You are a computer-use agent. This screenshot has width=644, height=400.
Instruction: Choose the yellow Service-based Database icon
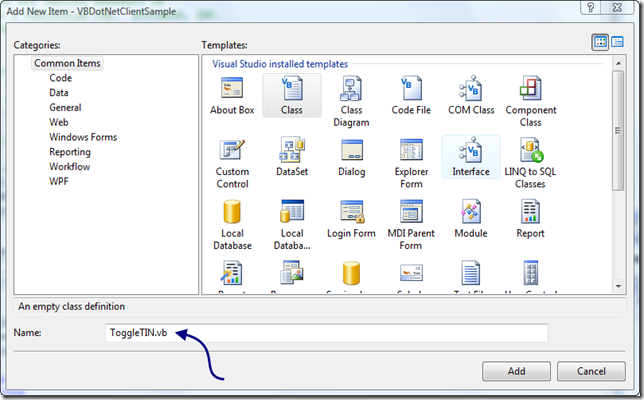(x=352, y=273)
